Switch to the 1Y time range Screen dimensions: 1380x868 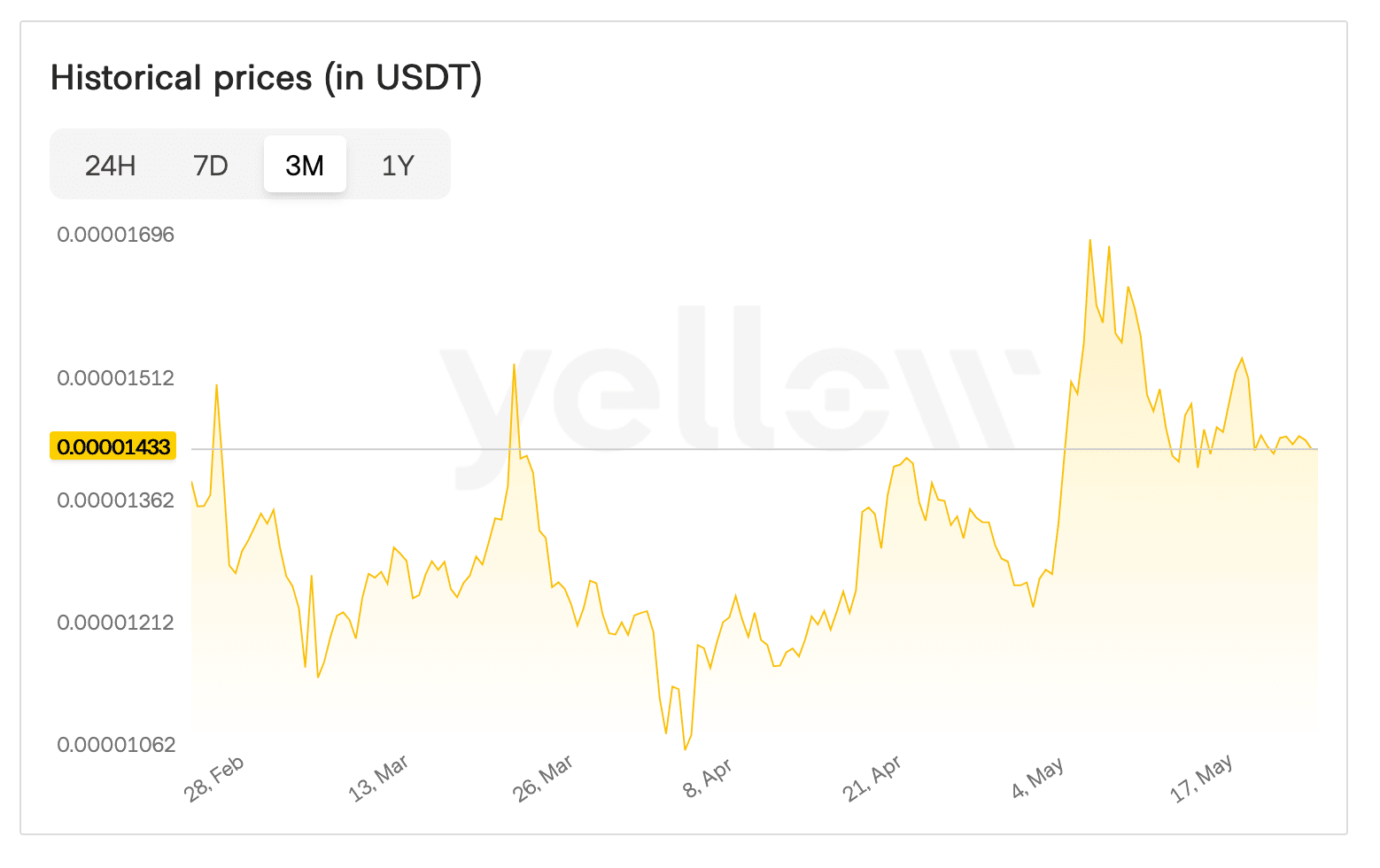tap(397, 165)
